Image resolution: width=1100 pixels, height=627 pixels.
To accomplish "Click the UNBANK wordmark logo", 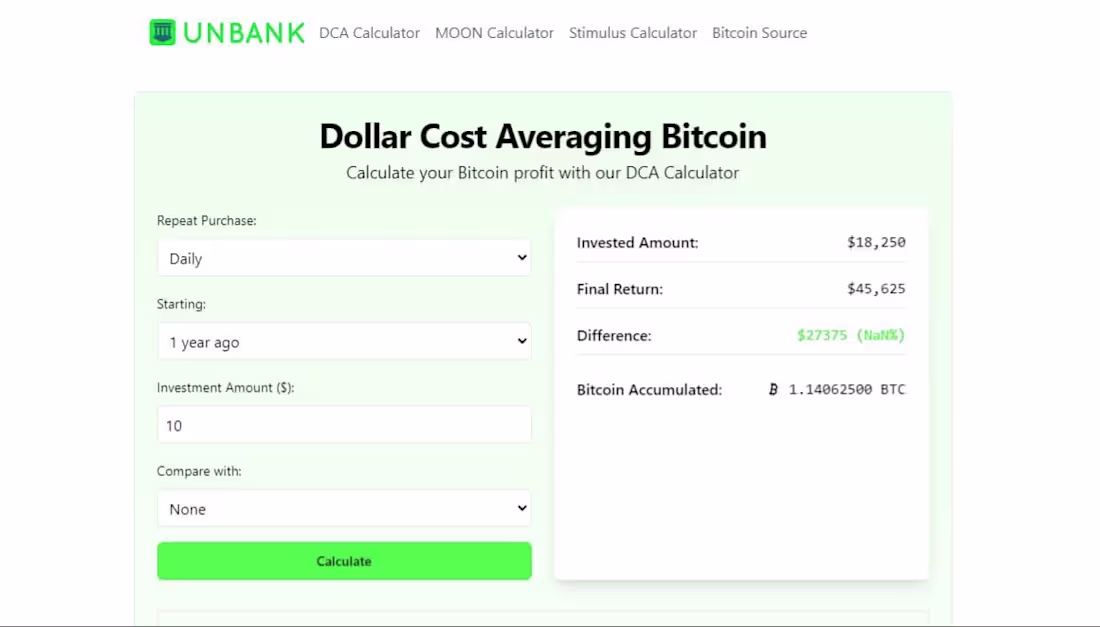I will pyautogui.click(x=242, y=32).
